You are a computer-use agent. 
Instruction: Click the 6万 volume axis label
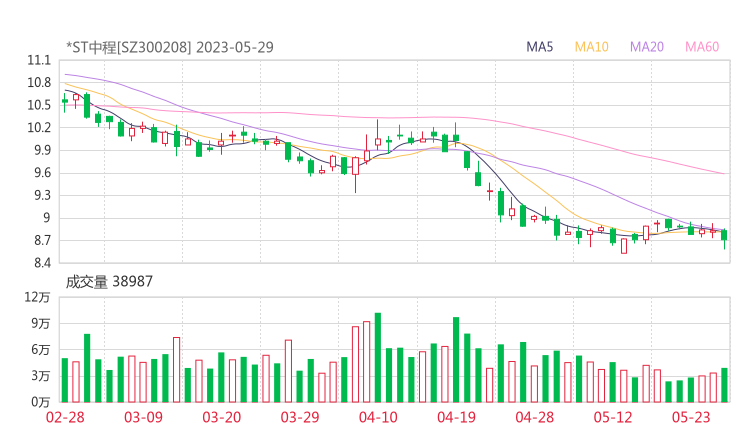click(x=41, y=350)
